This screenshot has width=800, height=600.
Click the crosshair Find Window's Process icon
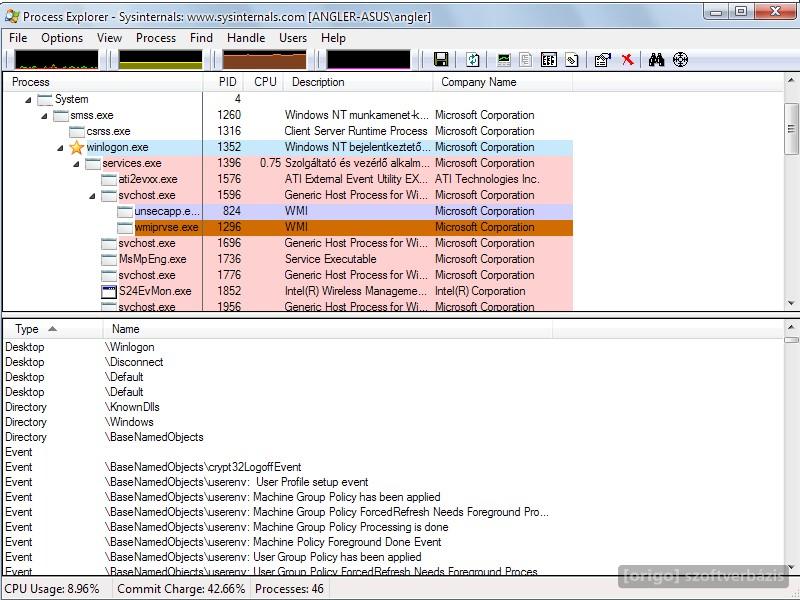tap(681, 60)
